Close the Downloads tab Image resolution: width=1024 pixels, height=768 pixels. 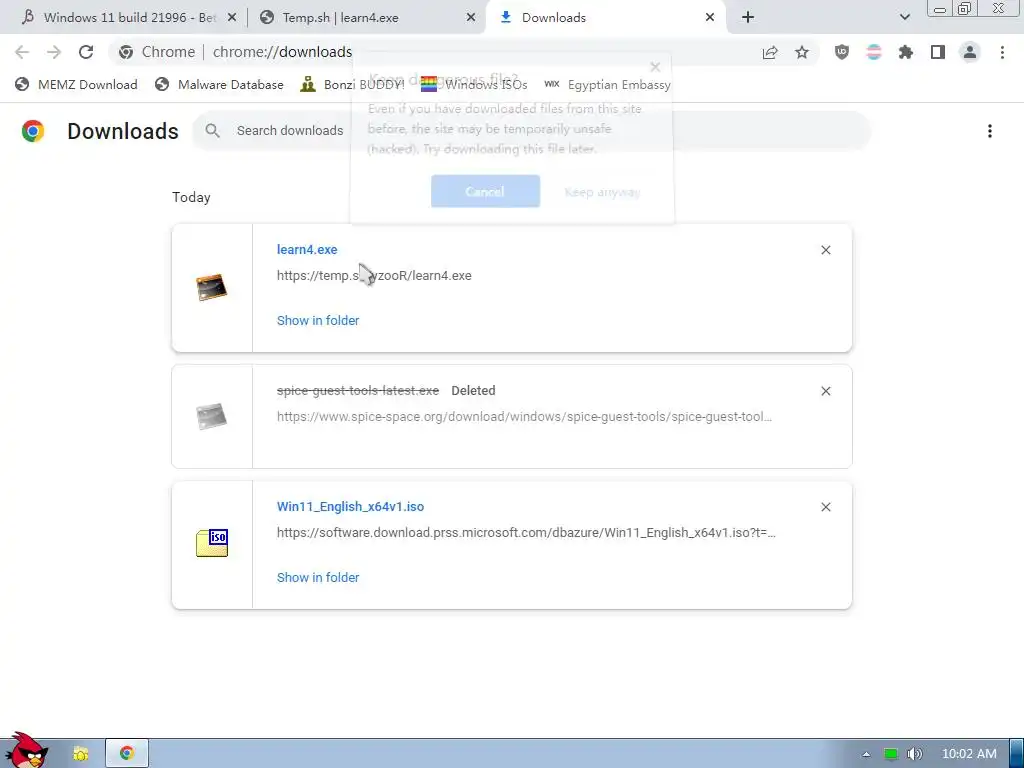click(x=710, y=18)
